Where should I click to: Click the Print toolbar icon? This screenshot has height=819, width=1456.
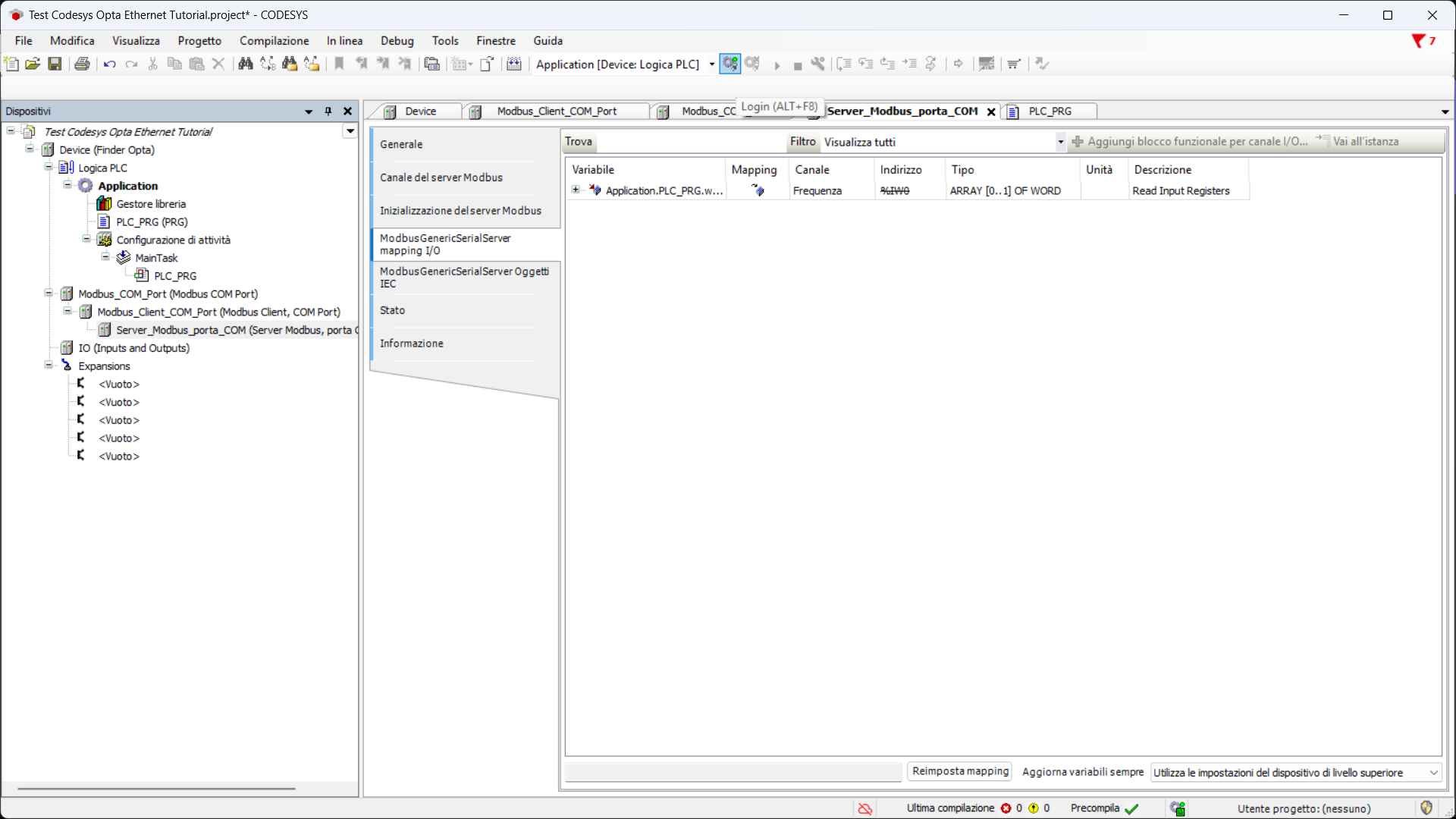point(82,64)
